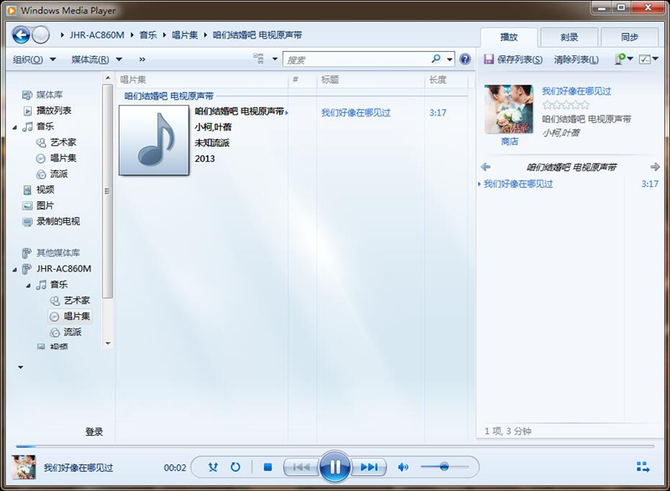670x491 pixels.
Task: Click 唱片集 in the breadcrumb path
Action: pyautogui.click(x=185, y=35)
